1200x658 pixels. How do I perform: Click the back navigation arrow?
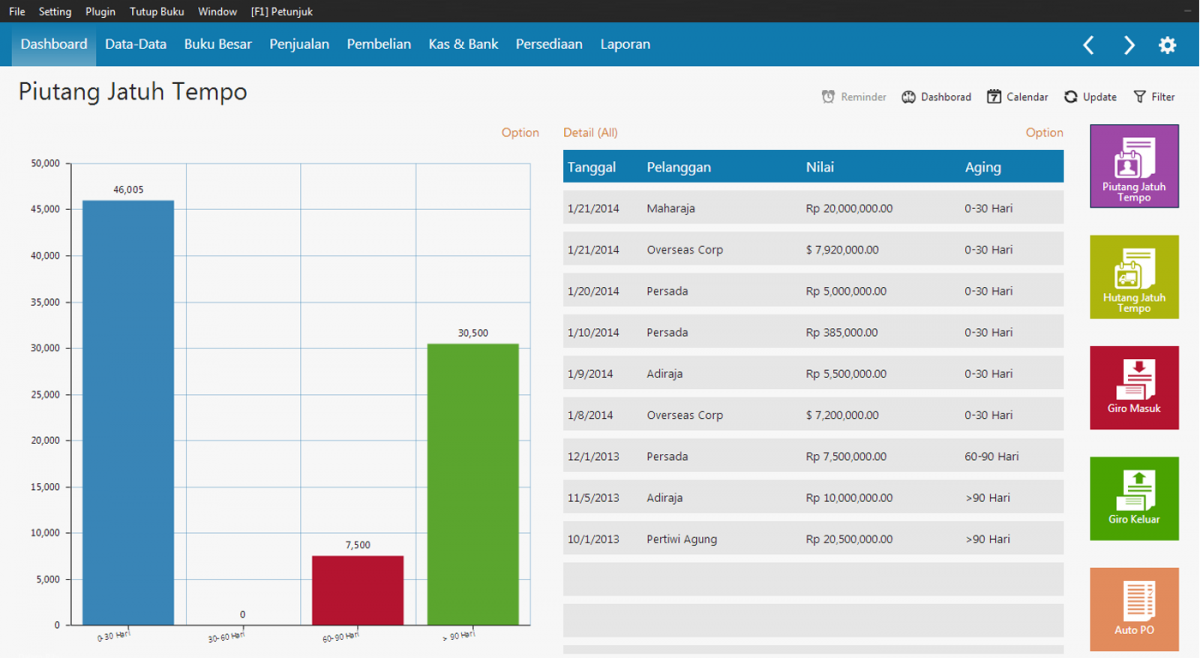(x=1089, y=44)
